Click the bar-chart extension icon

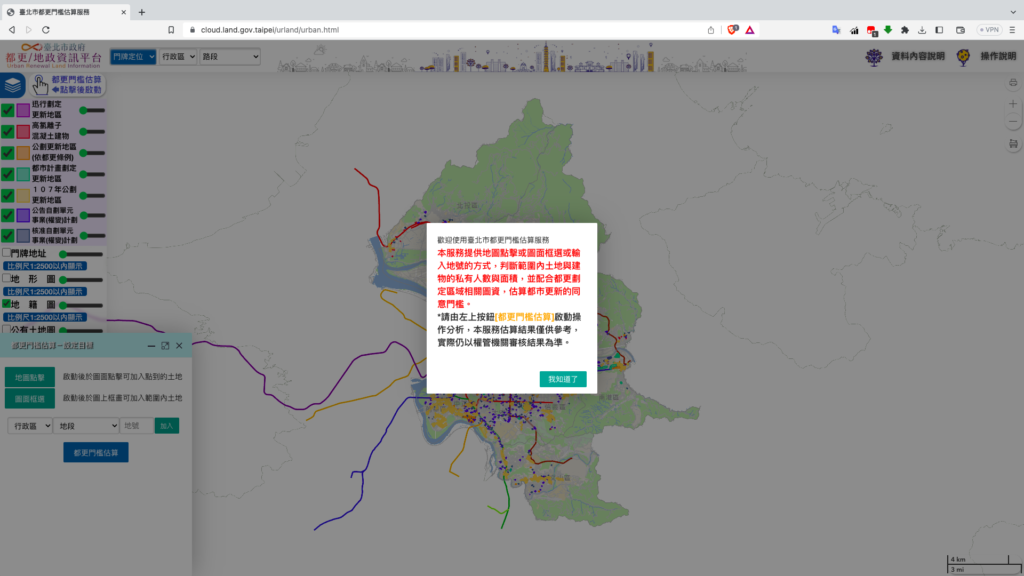tap(854, 30)
